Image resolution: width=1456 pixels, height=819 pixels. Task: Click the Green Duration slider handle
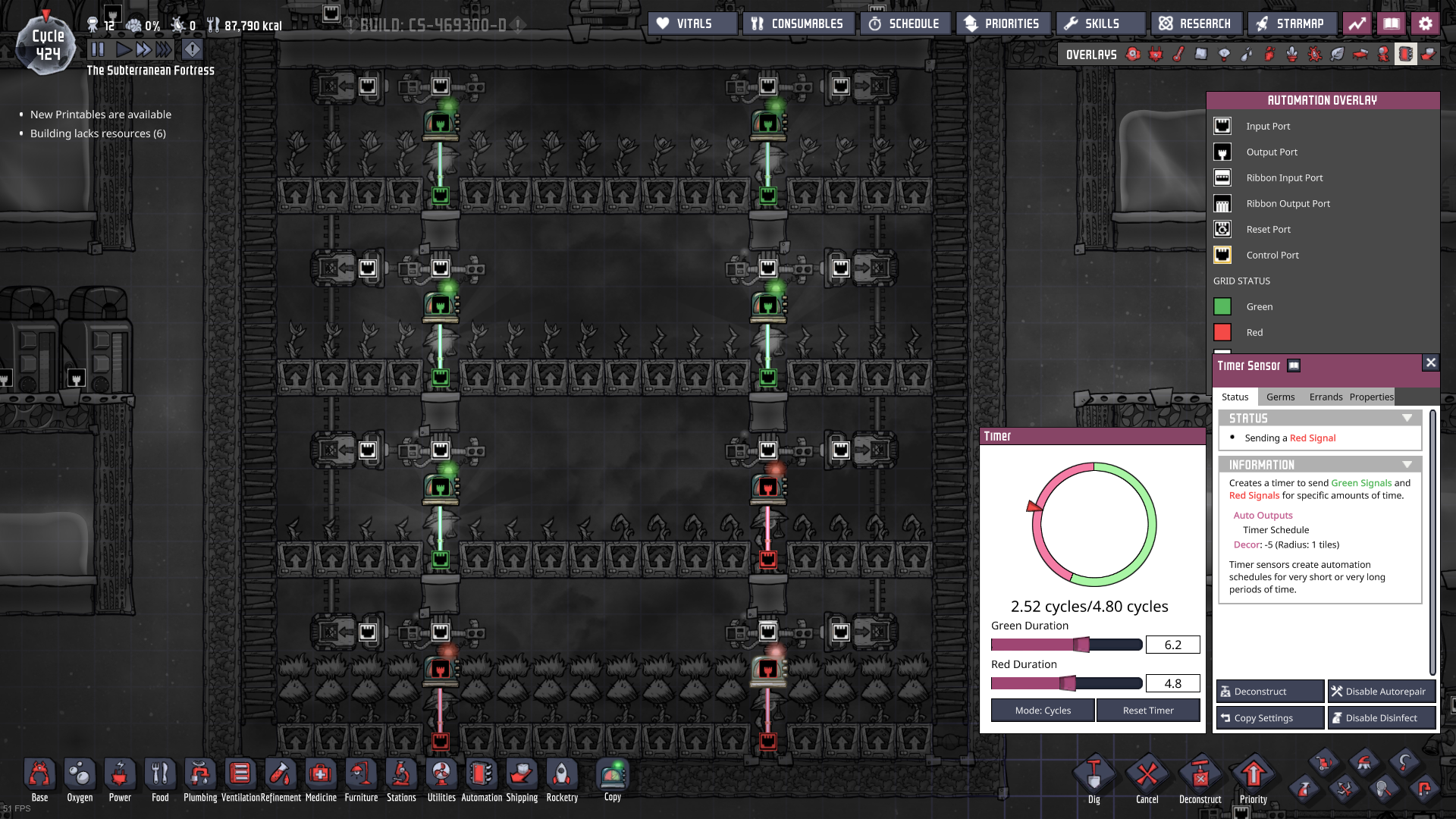pos(1081,645)
